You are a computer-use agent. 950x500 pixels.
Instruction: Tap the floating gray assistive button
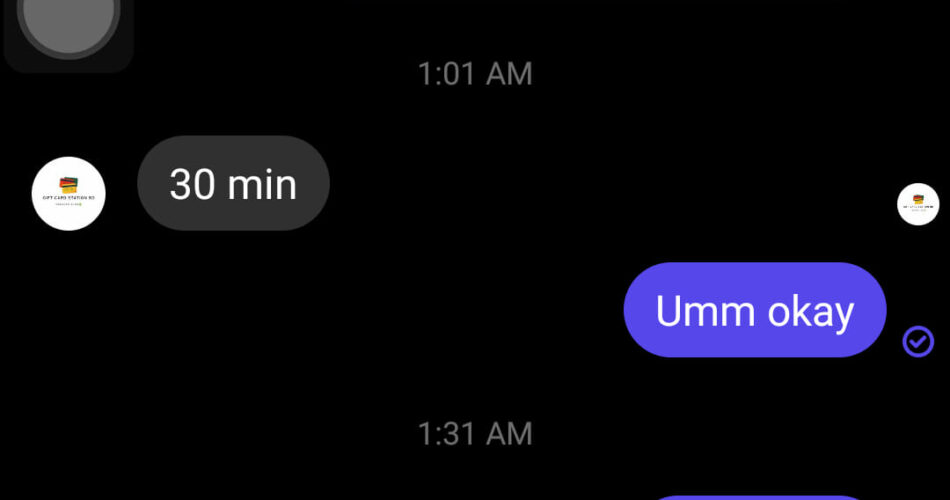pyautogui.click(x=68, y=23)
